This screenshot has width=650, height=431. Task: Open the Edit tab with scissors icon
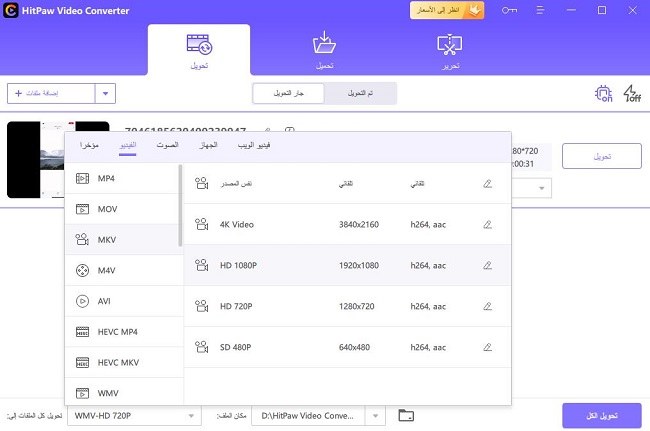450,50
